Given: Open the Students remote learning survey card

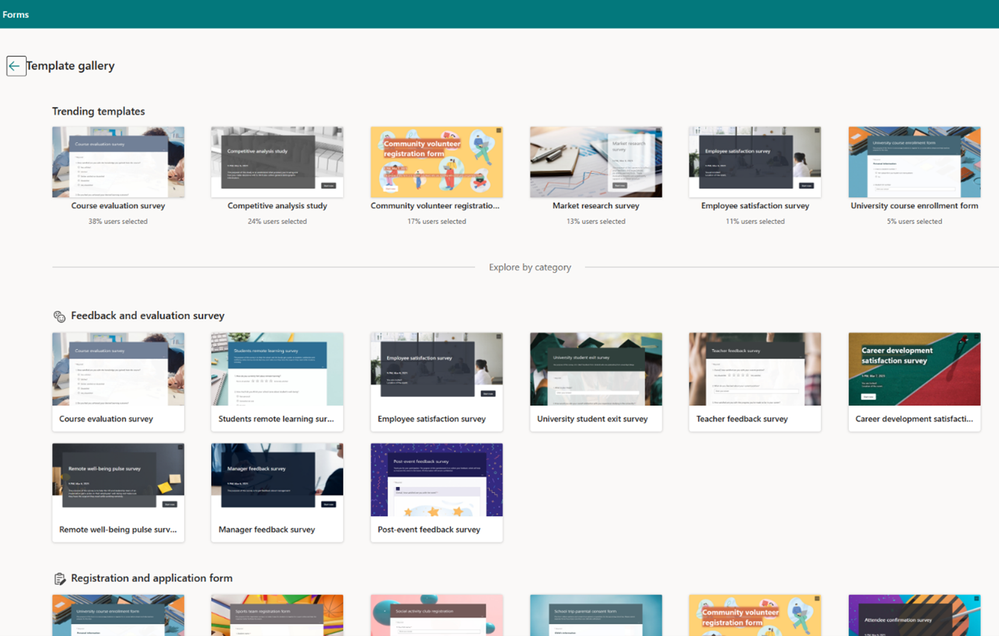Looking at the screenshot, I should click(277, 382).
